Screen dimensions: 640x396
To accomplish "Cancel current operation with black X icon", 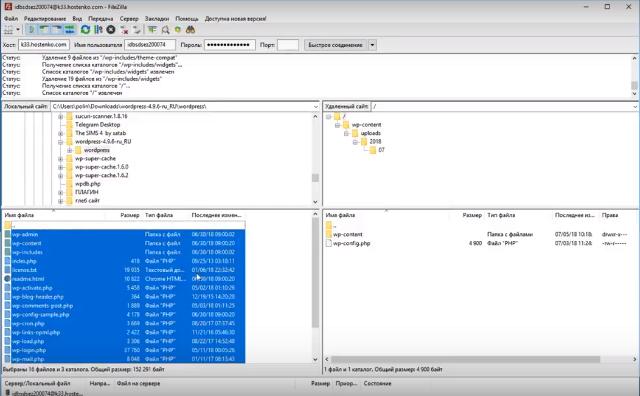I will (x=111, y=30).
